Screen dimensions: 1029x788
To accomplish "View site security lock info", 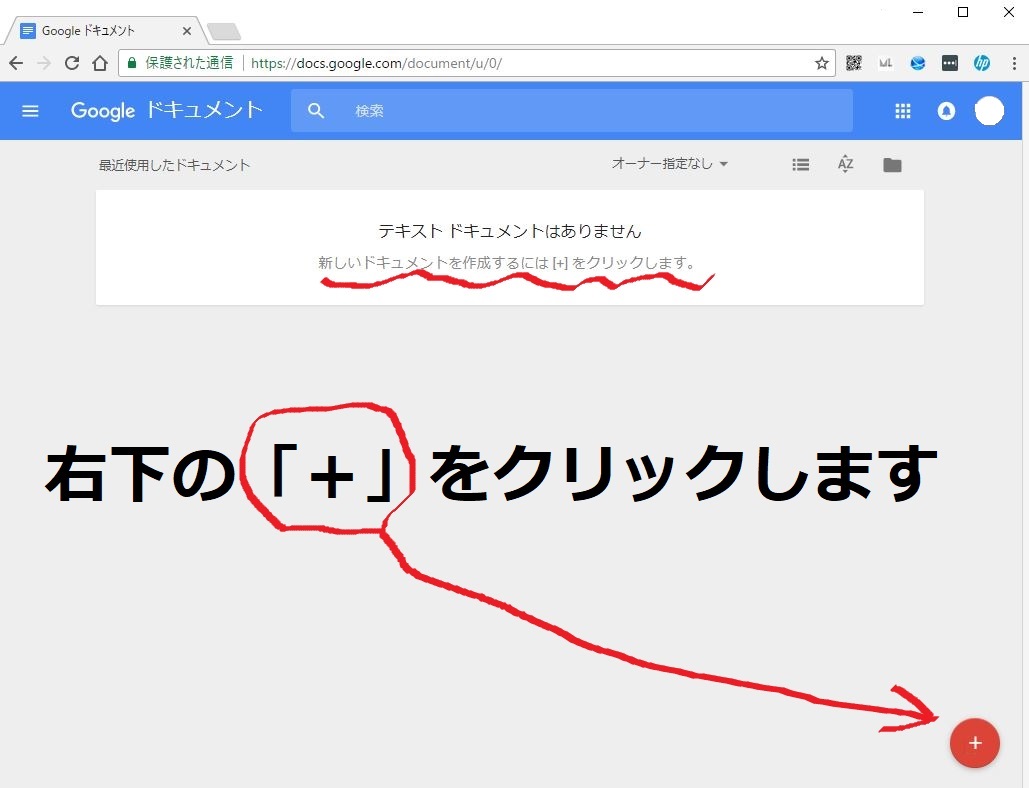I will click(132, 63).
